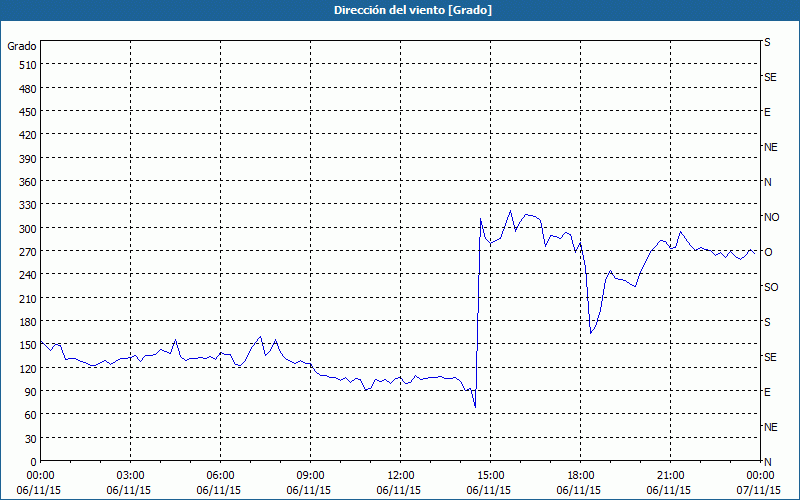This screenshot has width=800, height=500.
Task: Select the 'NE' compass label beside the 30 gridline
Action: [x=771, y=427]
